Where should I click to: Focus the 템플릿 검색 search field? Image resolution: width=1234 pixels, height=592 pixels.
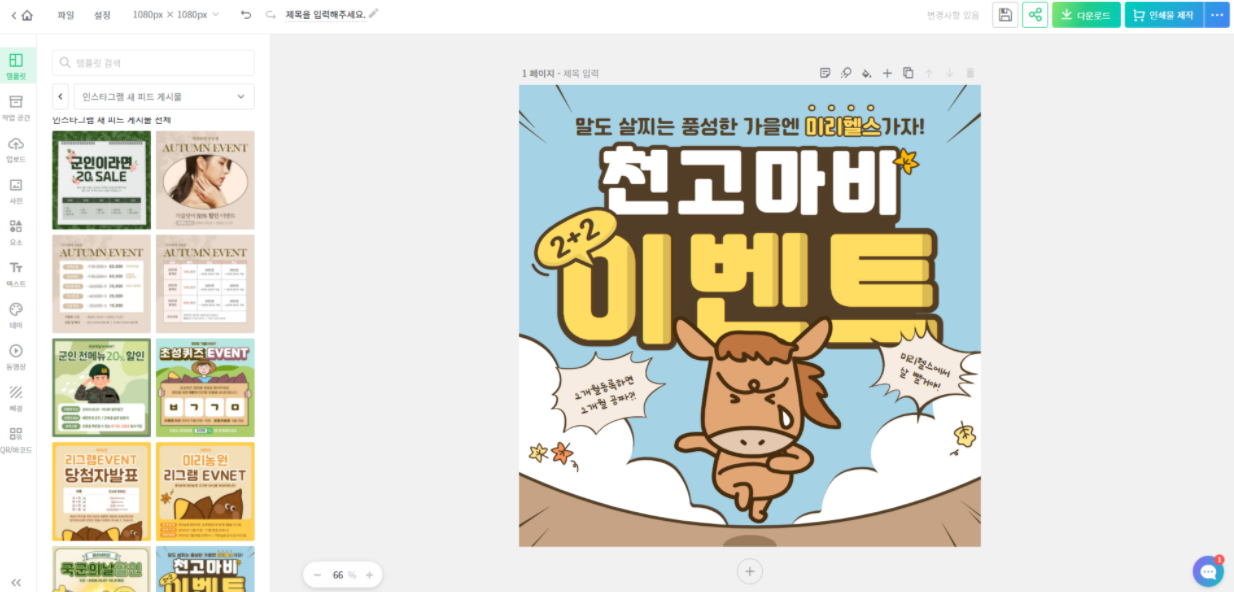pos(153,63)
